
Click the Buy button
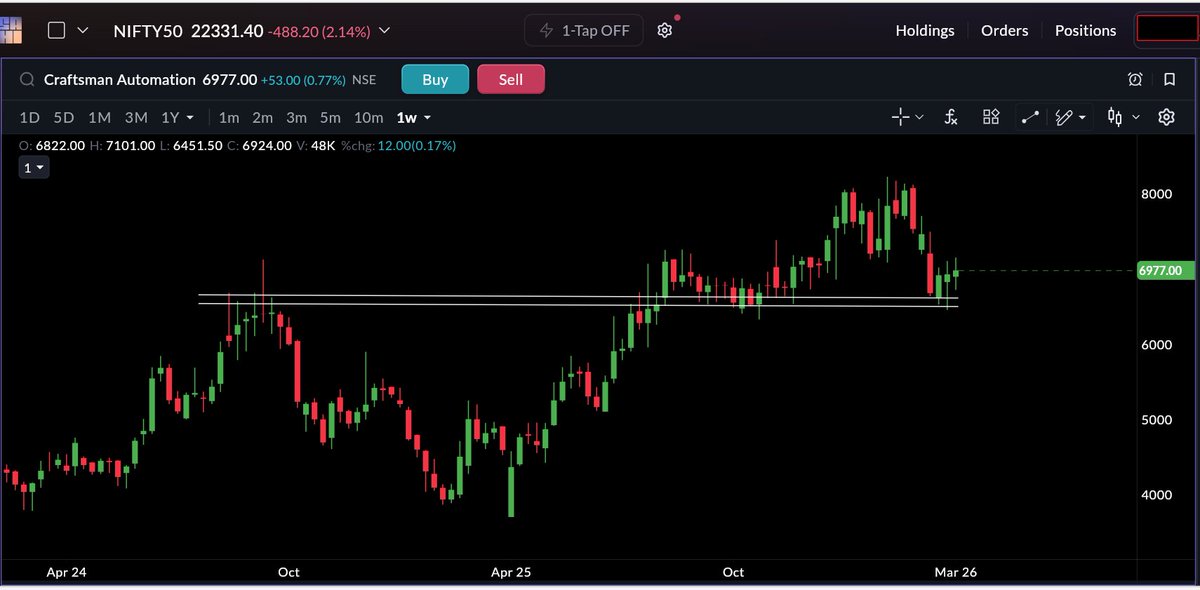click(435, 79)
